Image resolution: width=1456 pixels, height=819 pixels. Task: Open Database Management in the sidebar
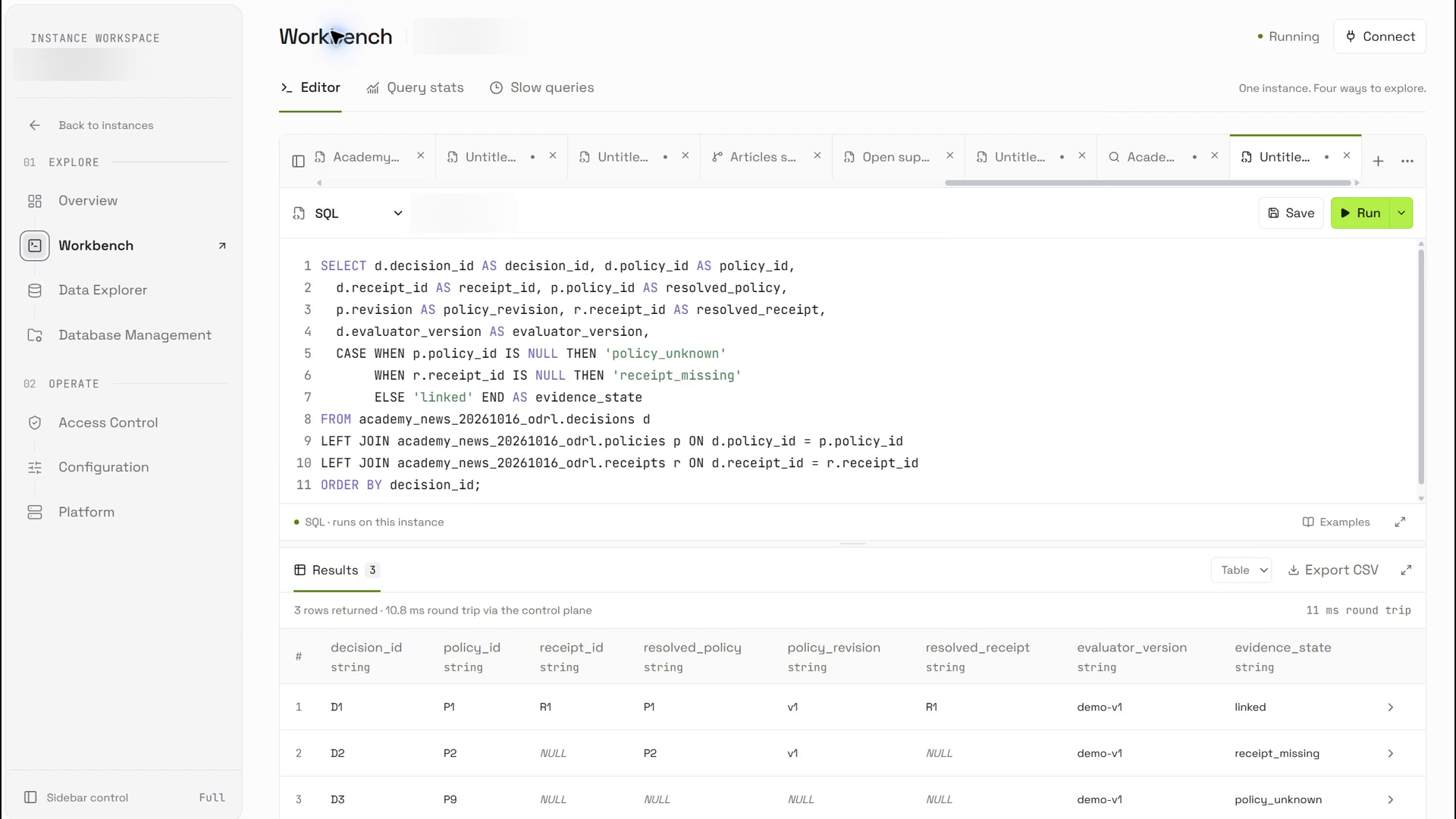tap(135, 335)
